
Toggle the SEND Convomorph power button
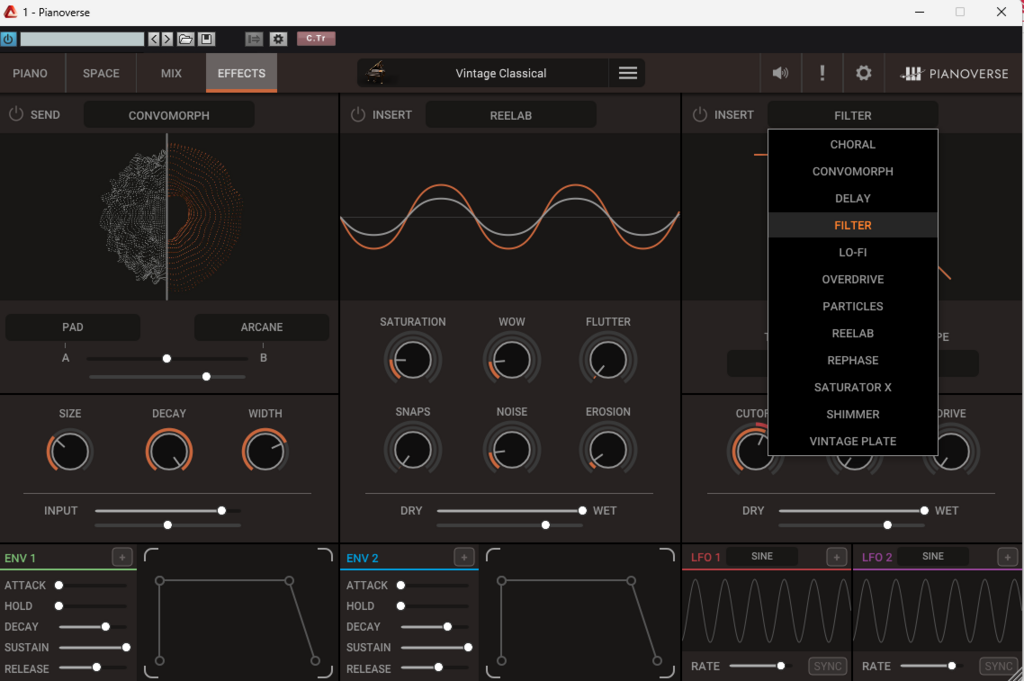click(x=16, y=114)
